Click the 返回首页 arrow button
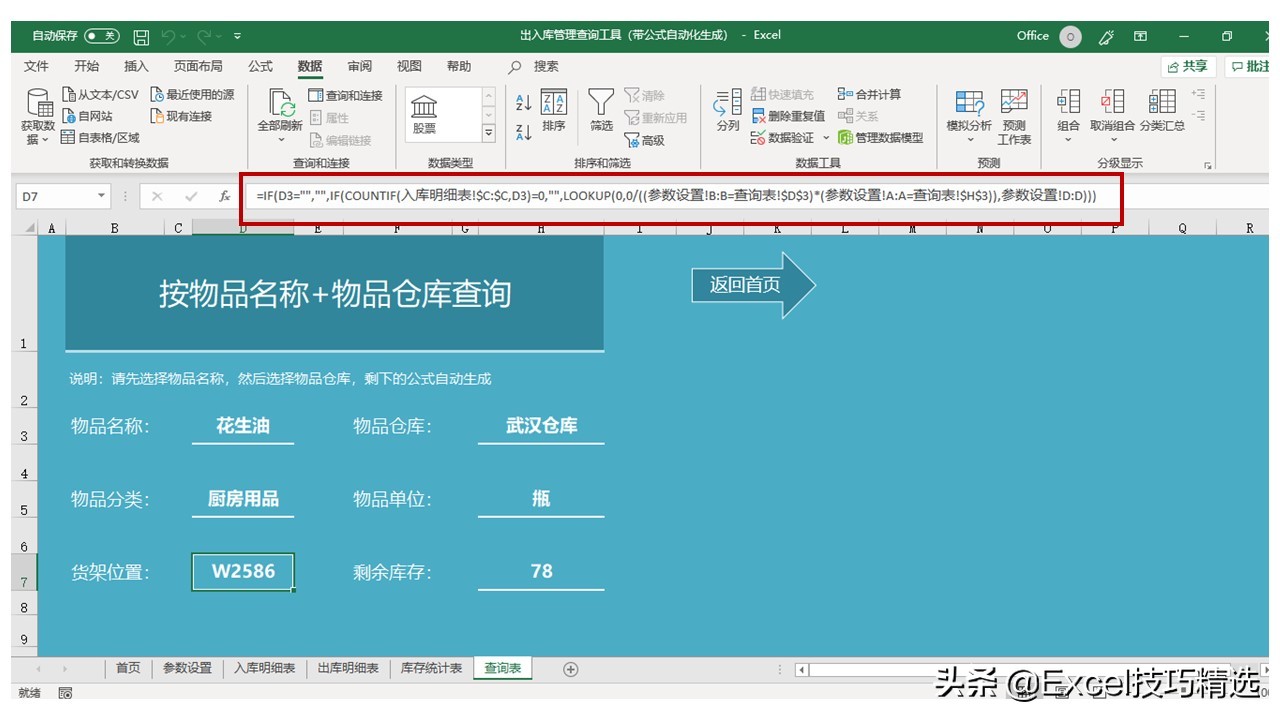 (x=745, y=285)
